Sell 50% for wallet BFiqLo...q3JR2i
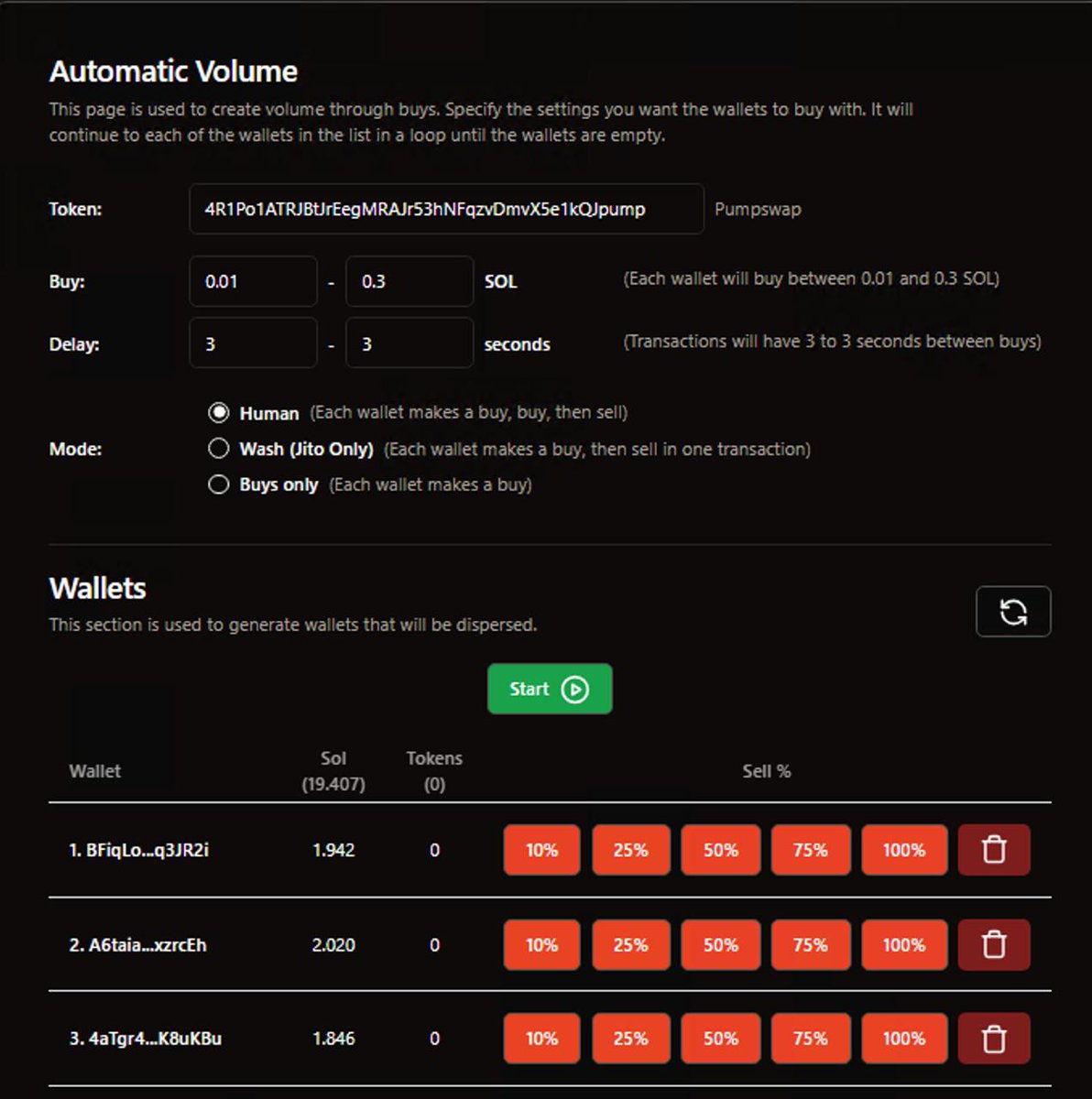Image resolution: width=1092 pixels, height=1099 pixels. [x=721, y=850]
